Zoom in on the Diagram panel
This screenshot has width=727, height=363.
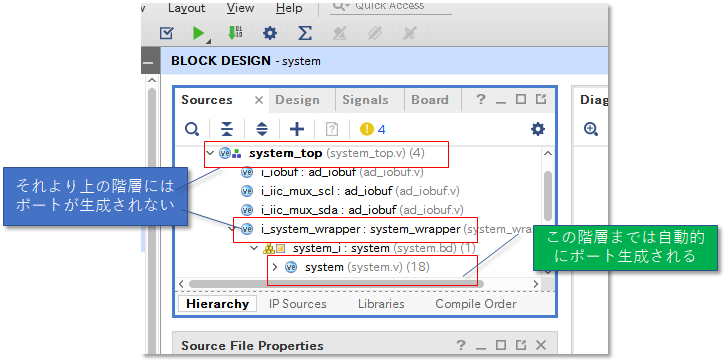pos(591,129)
